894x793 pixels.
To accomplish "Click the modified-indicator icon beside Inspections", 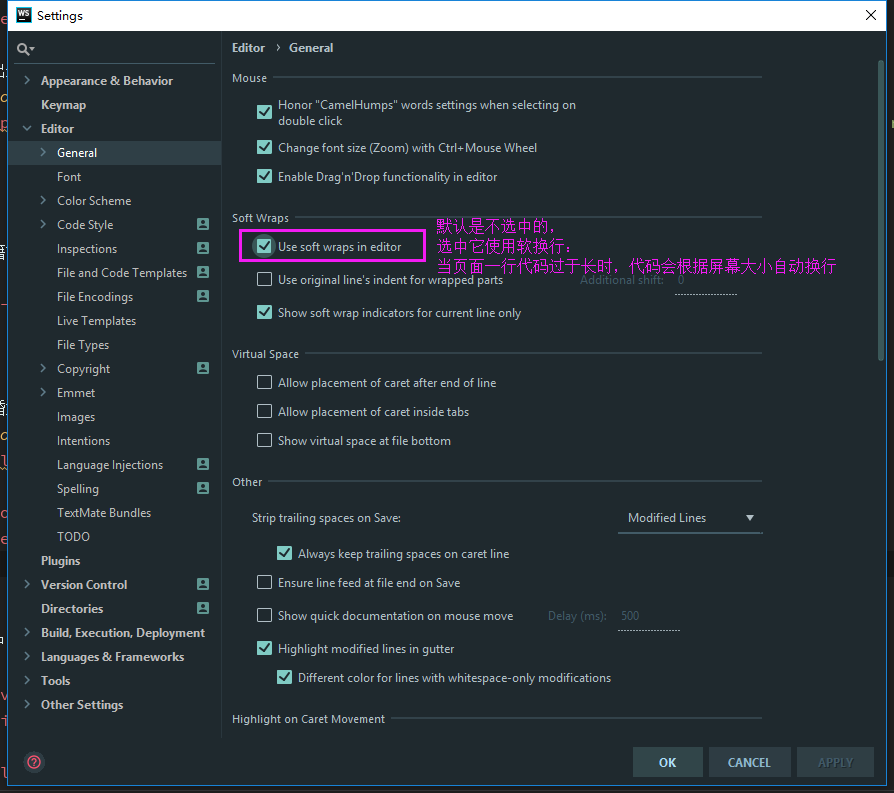I will 204,248.
